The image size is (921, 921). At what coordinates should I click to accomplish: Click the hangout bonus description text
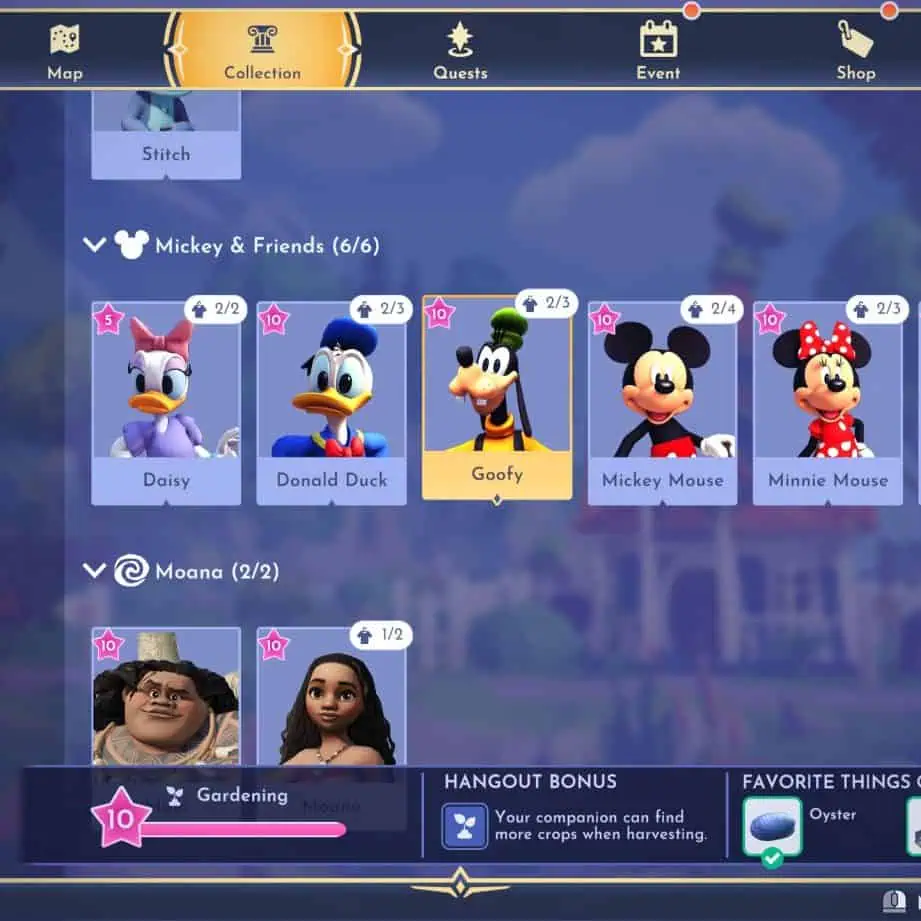click(600, 825)
